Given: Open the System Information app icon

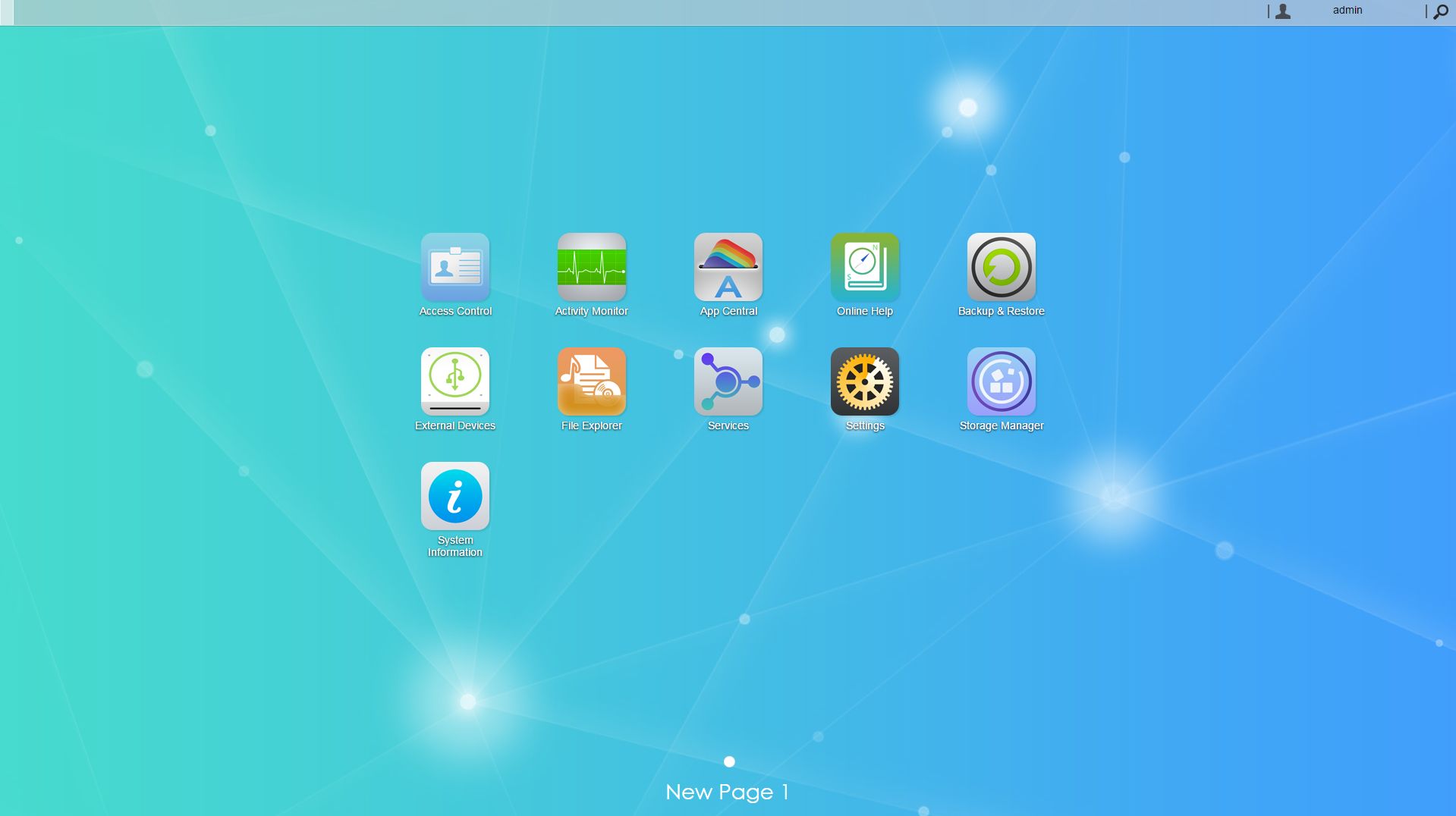Looking at the screenshot, I should coord(454,496).
